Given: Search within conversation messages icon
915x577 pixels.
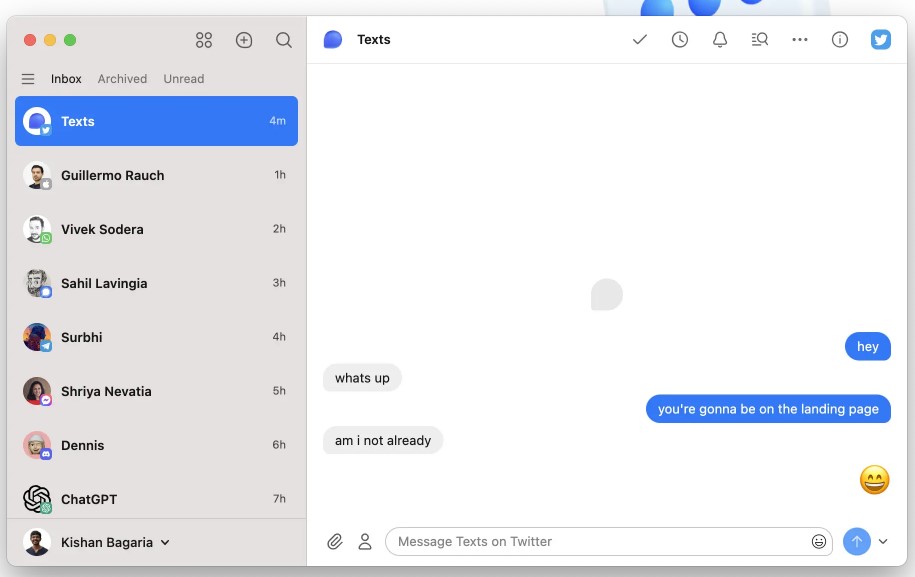Looking at the screenshot, I should click(760, 40).
